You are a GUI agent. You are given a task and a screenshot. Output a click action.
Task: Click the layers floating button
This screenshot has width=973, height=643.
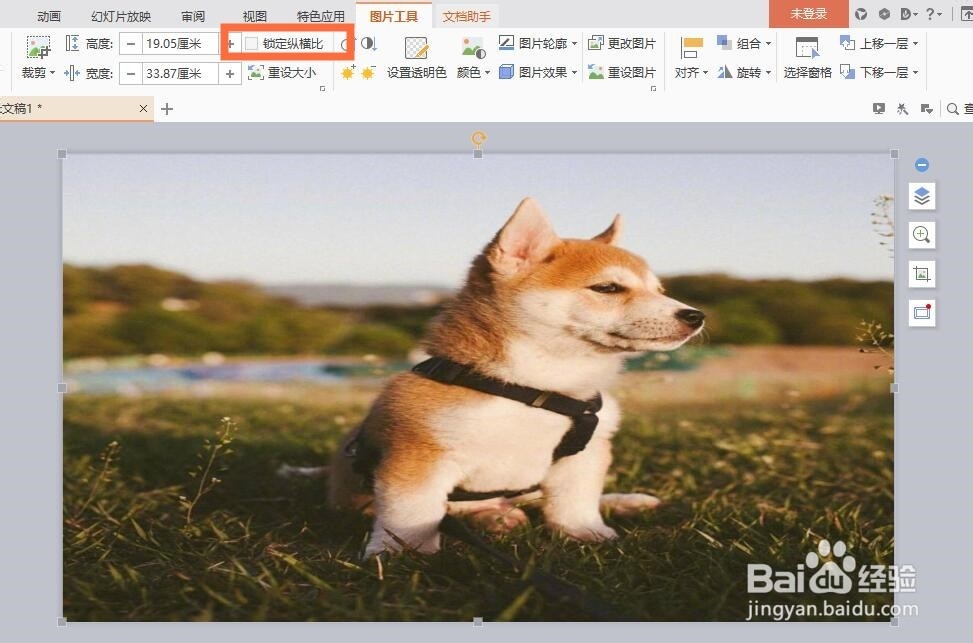(921, 197)
